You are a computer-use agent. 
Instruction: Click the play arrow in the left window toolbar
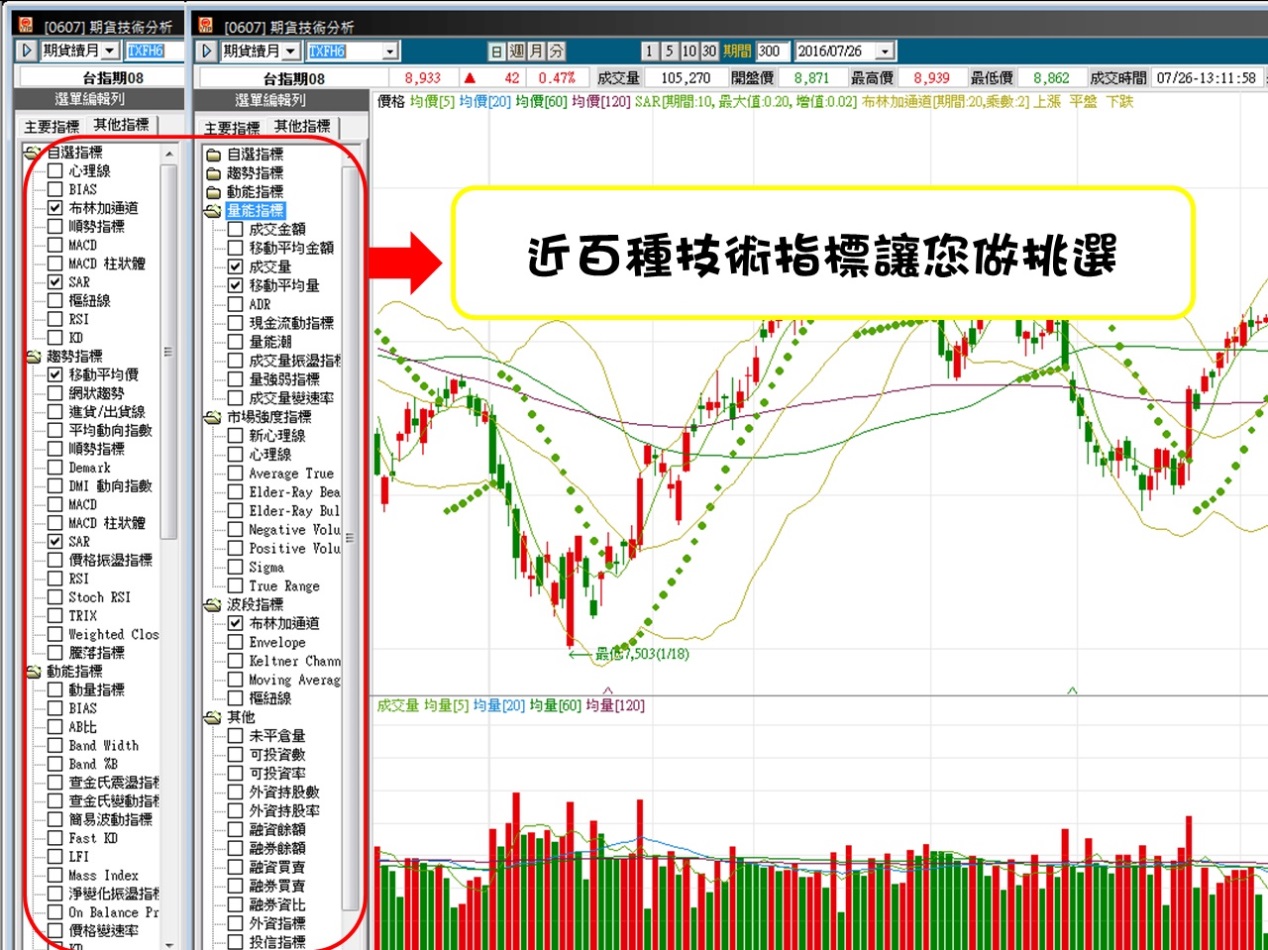click(x=26, y=51)
